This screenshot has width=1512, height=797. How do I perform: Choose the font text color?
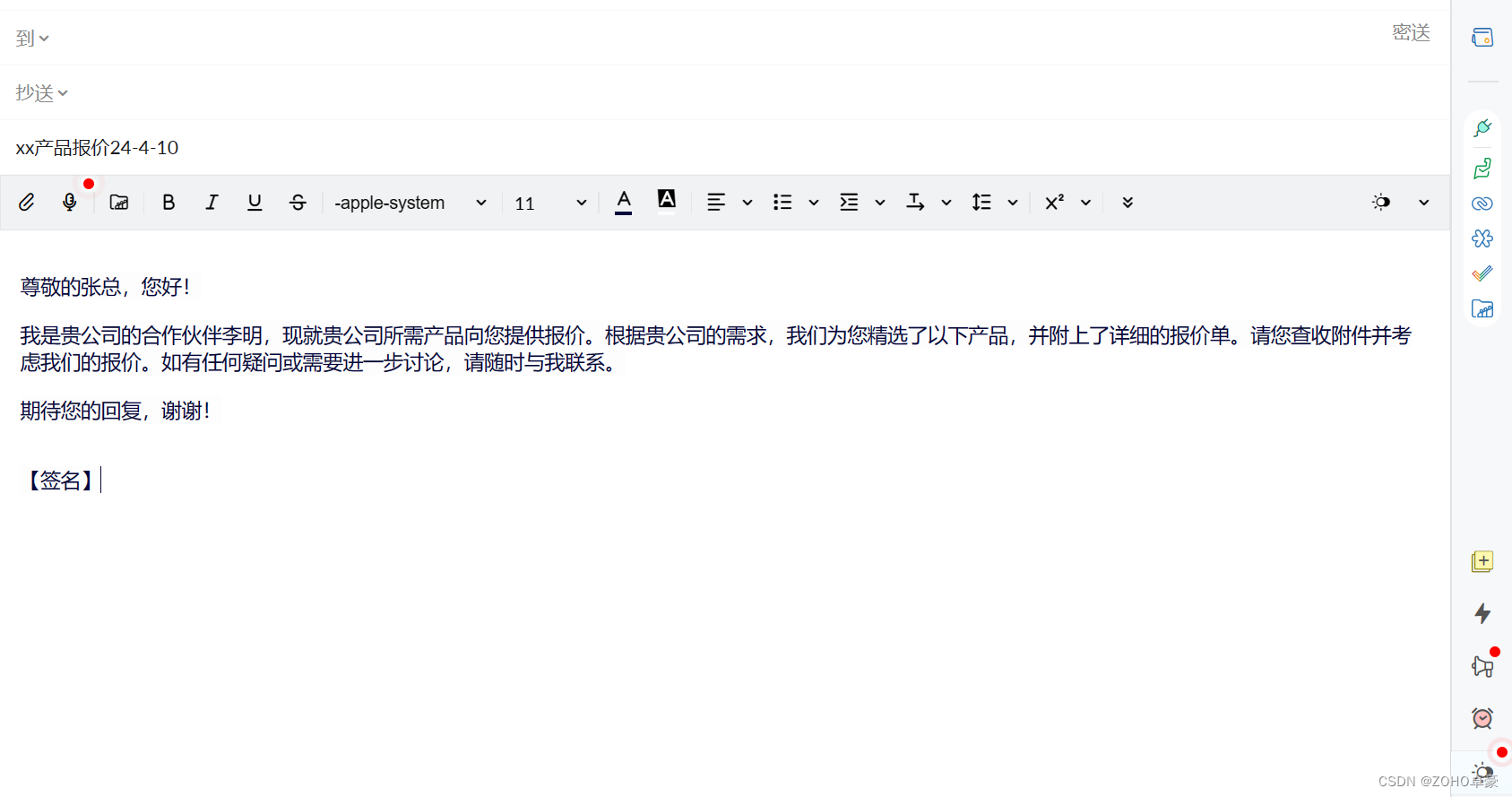[x=624, y=202]
